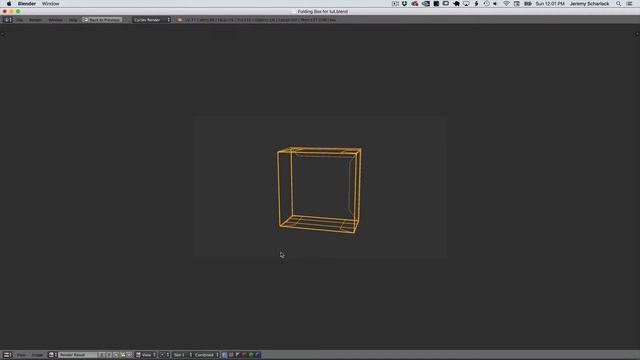The height and width of the screenshot is (360, 640).
Task: Select color-only channel display icon
Action: click(x=231, y=355)
